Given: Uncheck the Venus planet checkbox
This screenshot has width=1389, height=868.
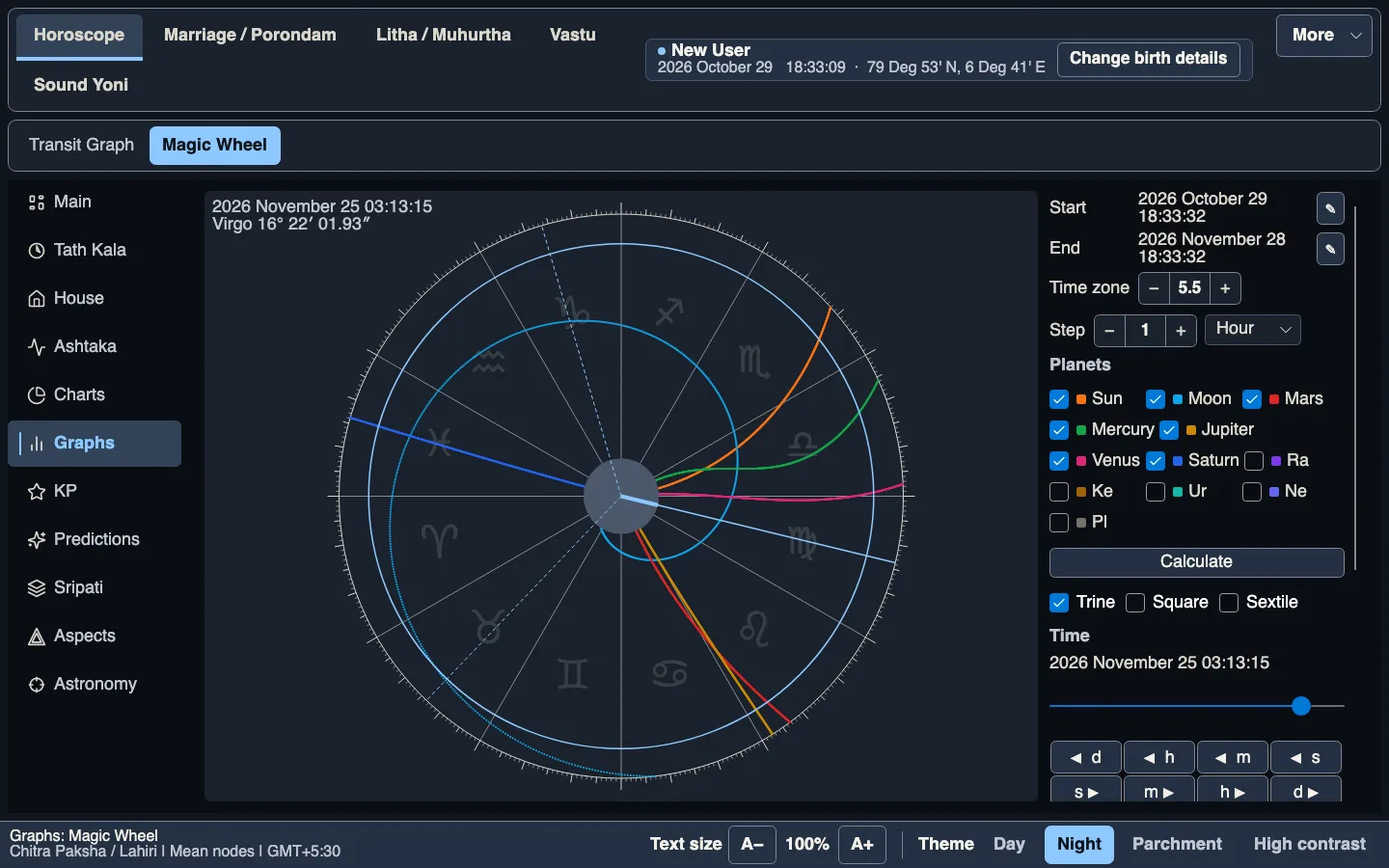Looking at the screenshot, I should pos(1059,461).
